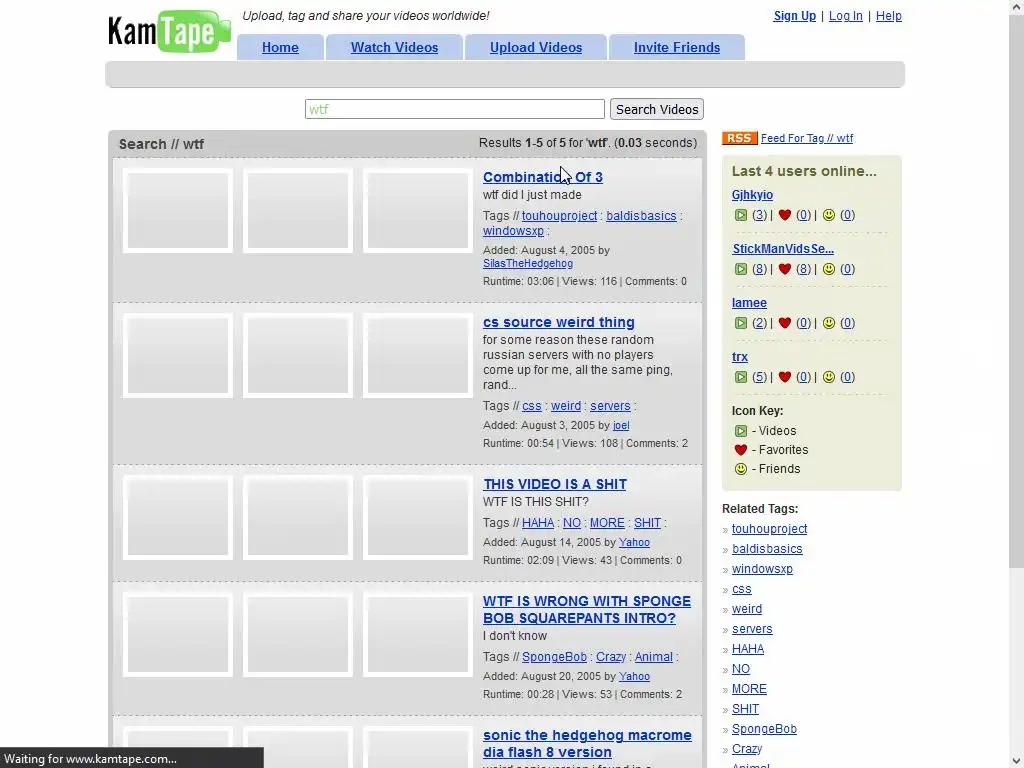1024x768 pixels.
Task: Go to the Upload Videos tab
Action: point(536,48)
